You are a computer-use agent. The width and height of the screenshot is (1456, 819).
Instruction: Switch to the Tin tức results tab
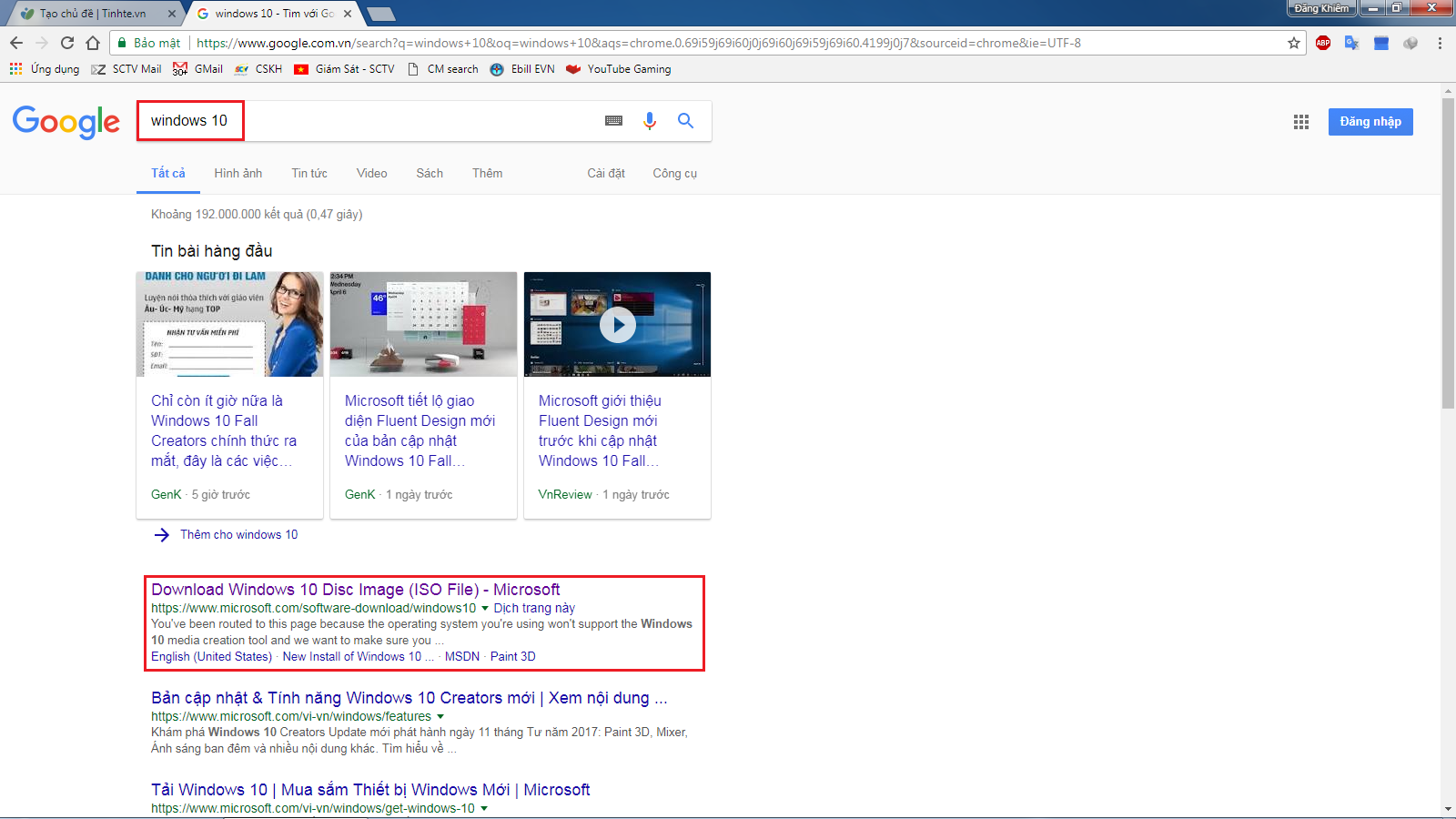[x=309, y=173]
